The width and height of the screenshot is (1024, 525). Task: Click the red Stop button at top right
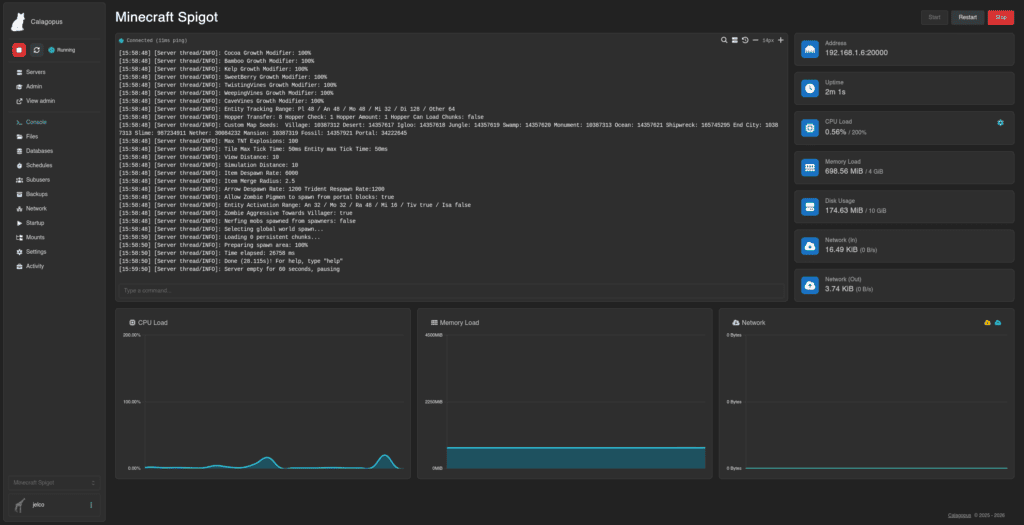pos(1000,18)
